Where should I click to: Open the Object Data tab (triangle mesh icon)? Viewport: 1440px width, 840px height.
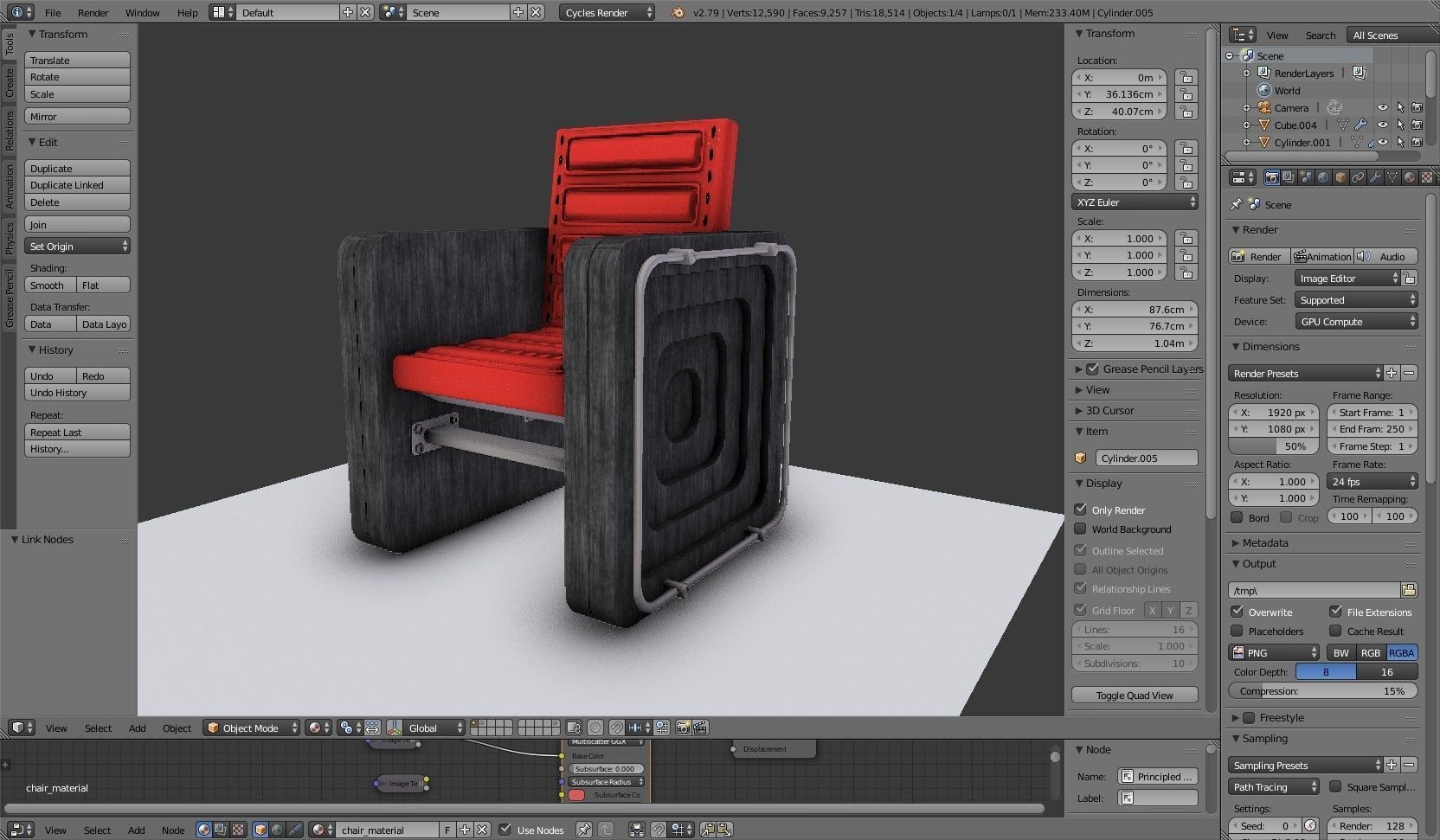pos(1392,177)
